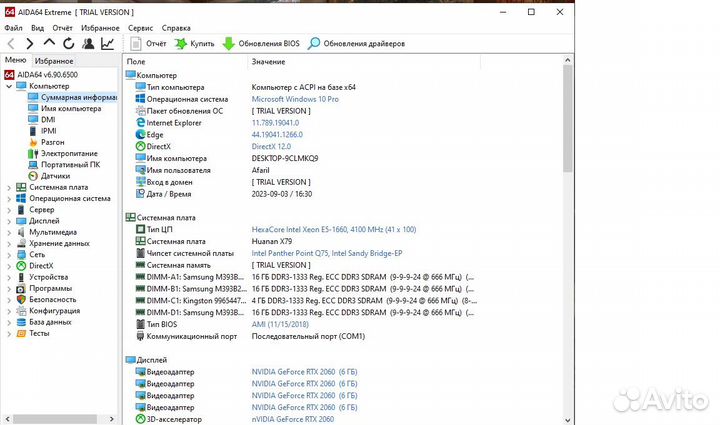Open the Справка menu
The width and height of the screenshot is (720, 425).
tap(176, 28)
